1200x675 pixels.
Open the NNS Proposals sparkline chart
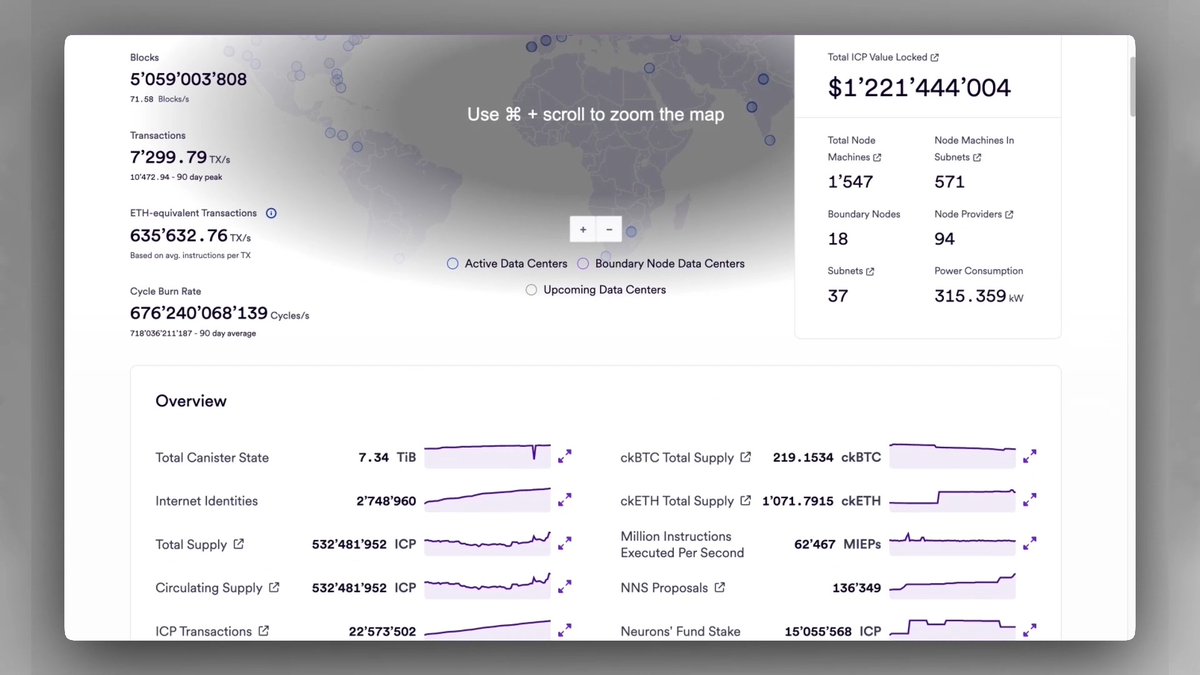(952, 586)
